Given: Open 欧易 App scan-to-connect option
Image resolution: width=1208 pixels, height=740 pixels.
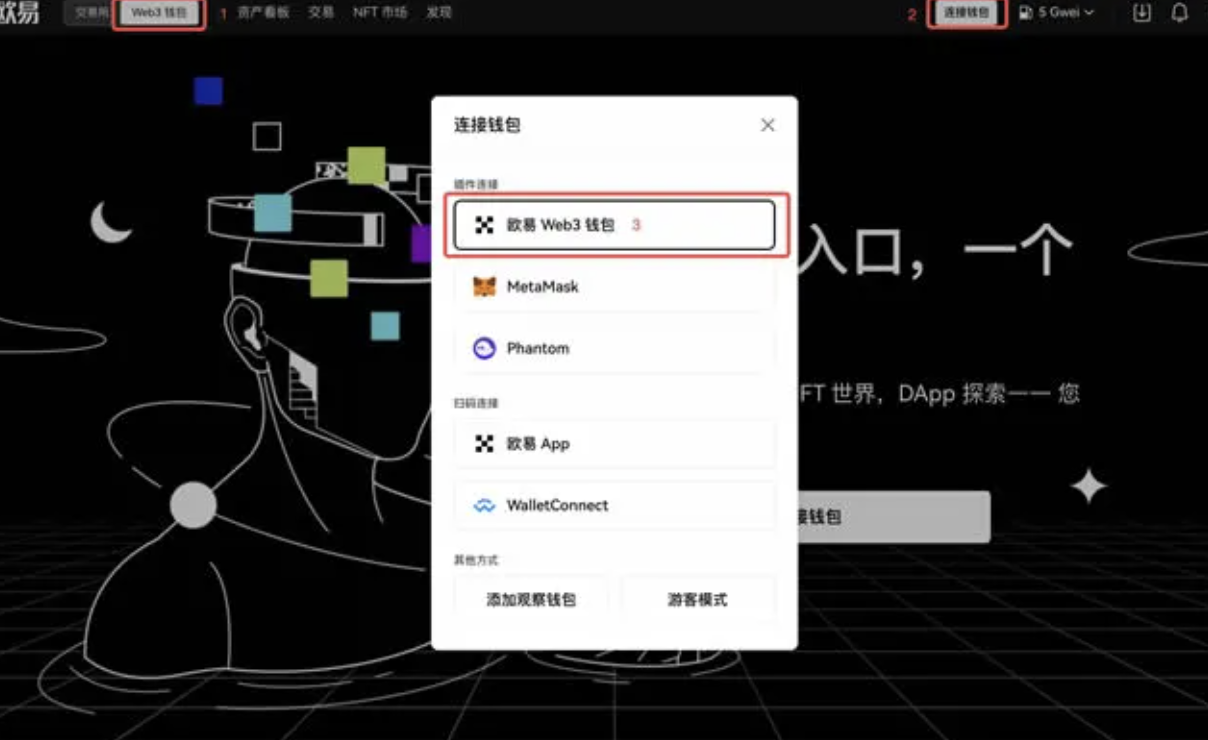Looking at the screenshot, I should pyautogui.click(x=614, y=443).
